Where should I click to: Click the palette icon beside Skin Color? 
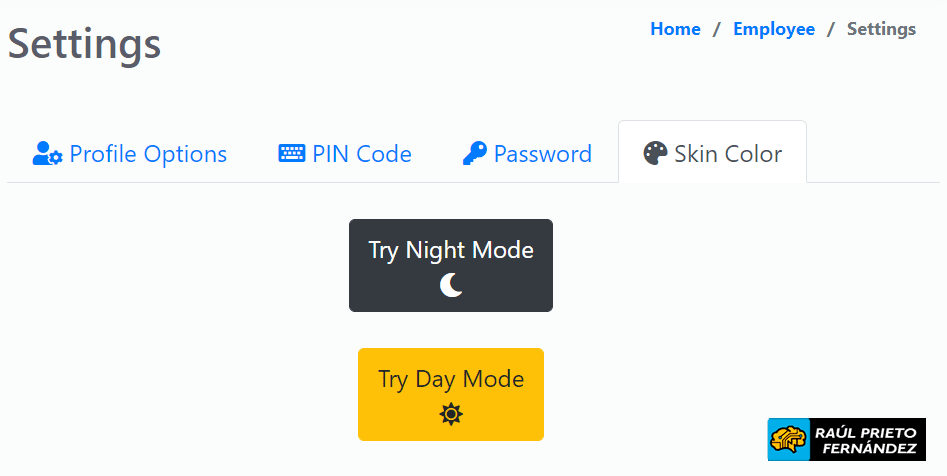655,153
